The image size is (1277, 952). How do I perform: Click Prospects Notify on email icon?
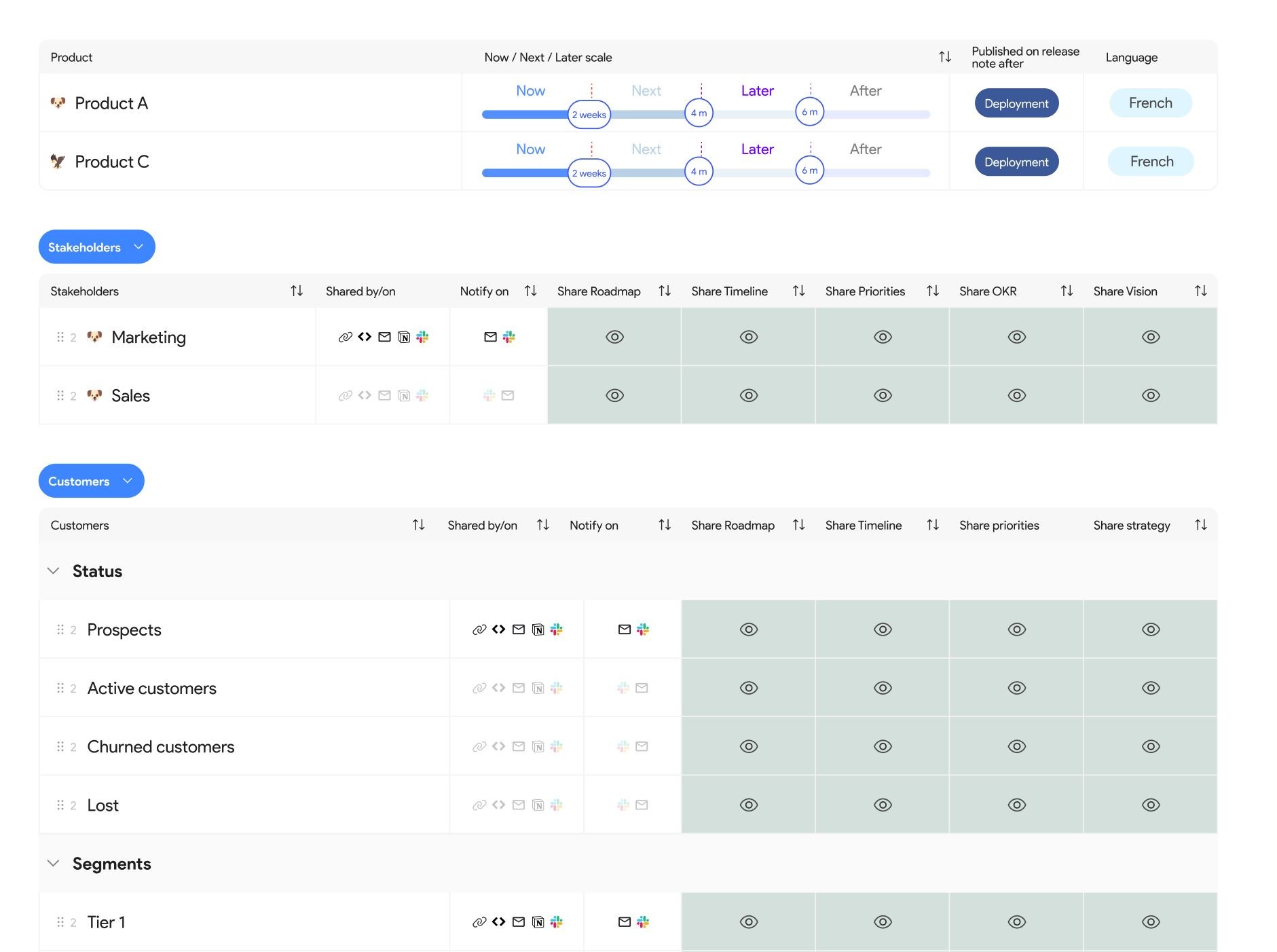[625, 629]
